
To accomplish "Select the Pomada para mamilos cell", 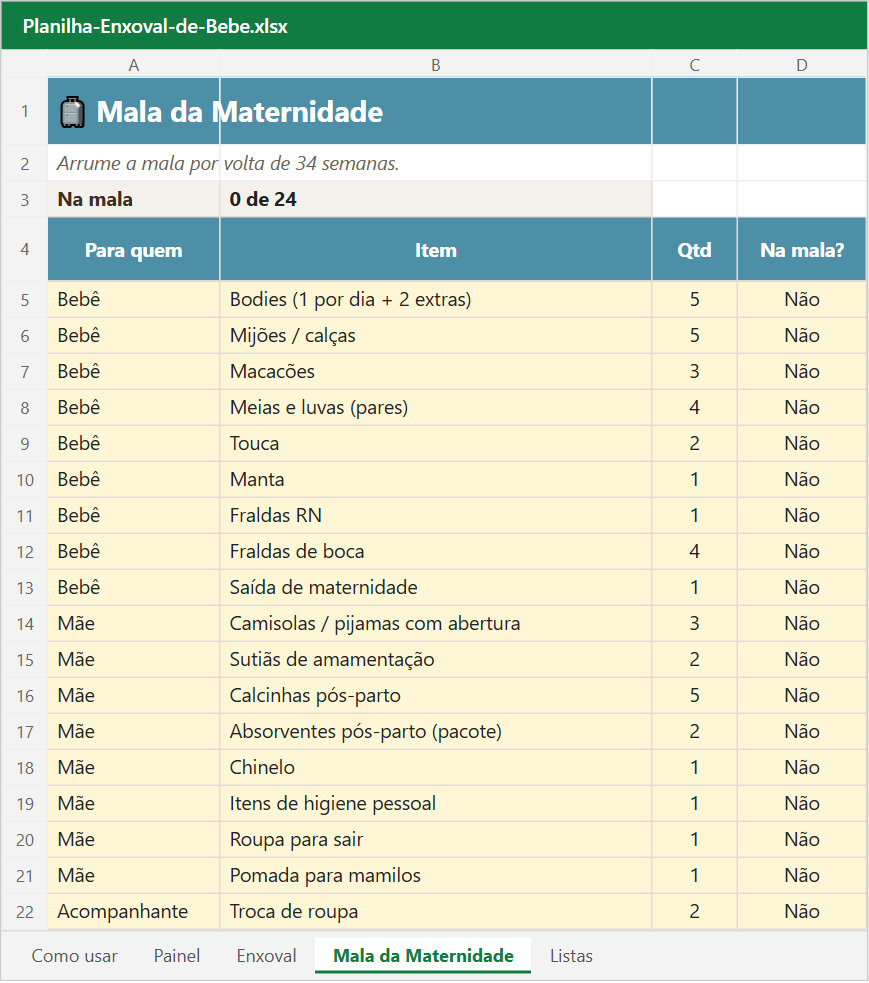I will [x=436, y=876].
